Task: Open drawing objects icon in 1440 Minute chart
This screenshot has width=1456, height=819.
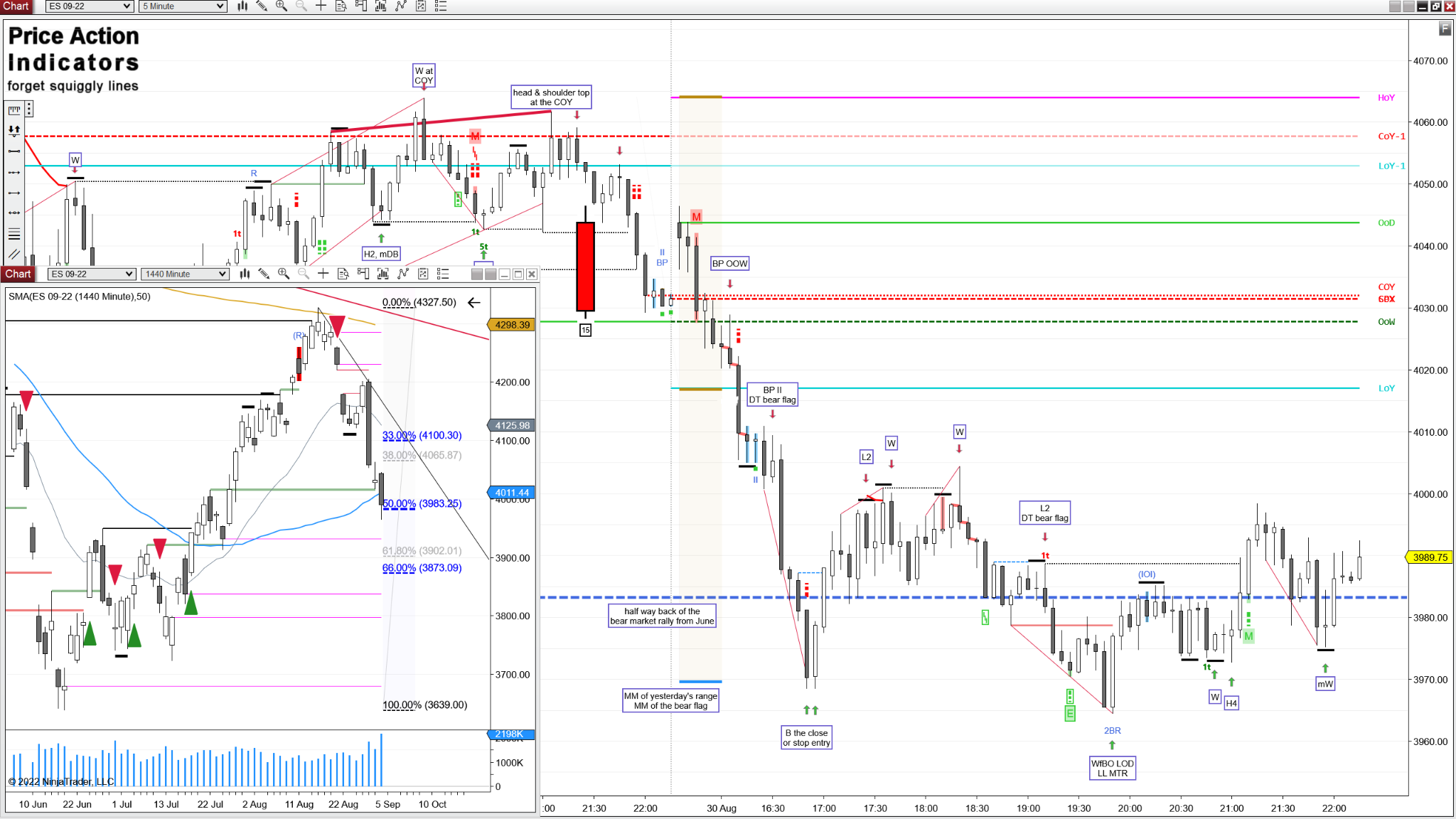Action: [423, 274]
